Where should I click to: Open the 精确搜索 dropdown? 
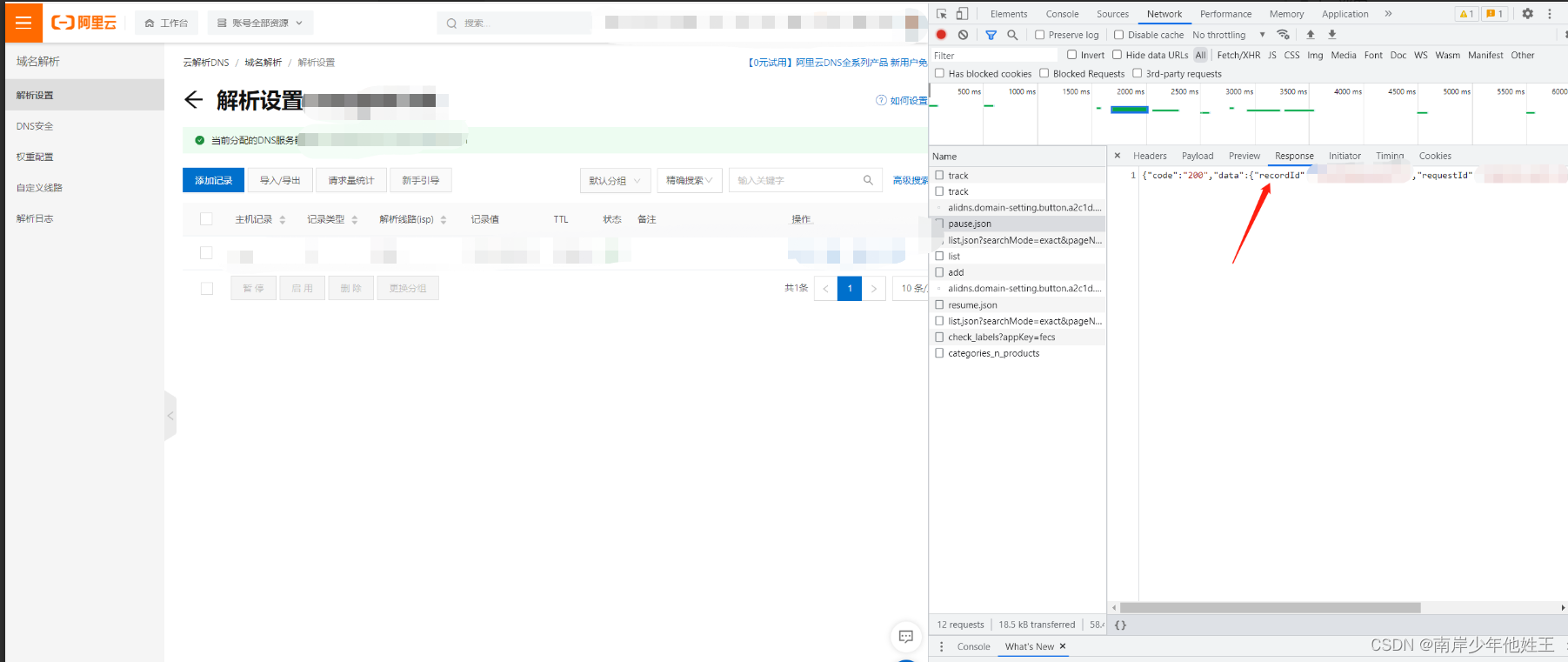pyautogui.click(x=689, y=180)
